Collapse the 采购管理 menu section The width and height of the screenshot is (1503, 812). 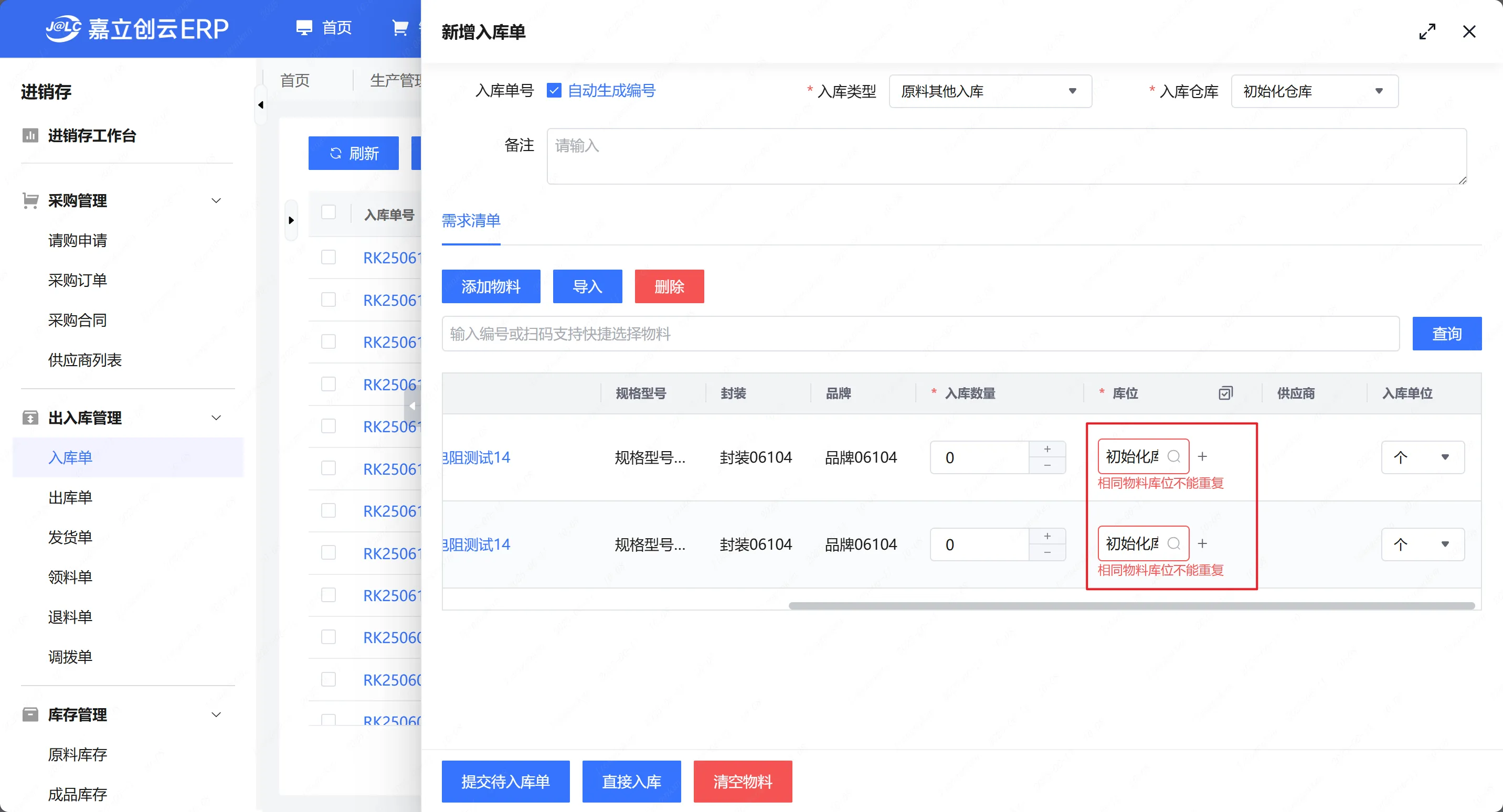point(216,201)
